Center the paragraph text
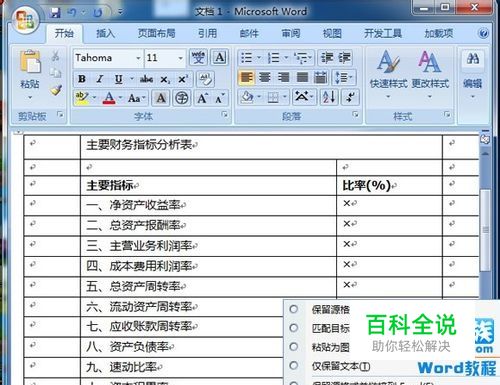The height and width of the screenshot is (385, 500). pos(265,77)
